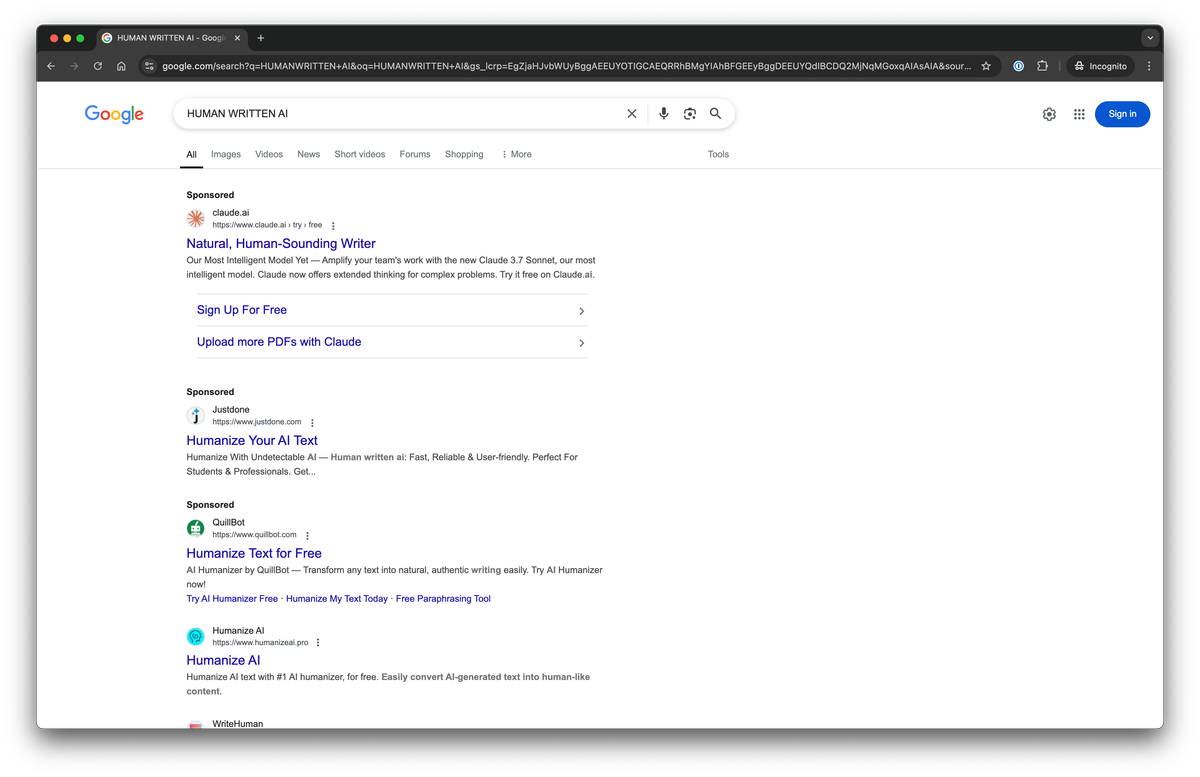This screenshot has height=777, width=1200.
Task: Click claude.ai favicon in sponsored result
Action: coord(196,218)
